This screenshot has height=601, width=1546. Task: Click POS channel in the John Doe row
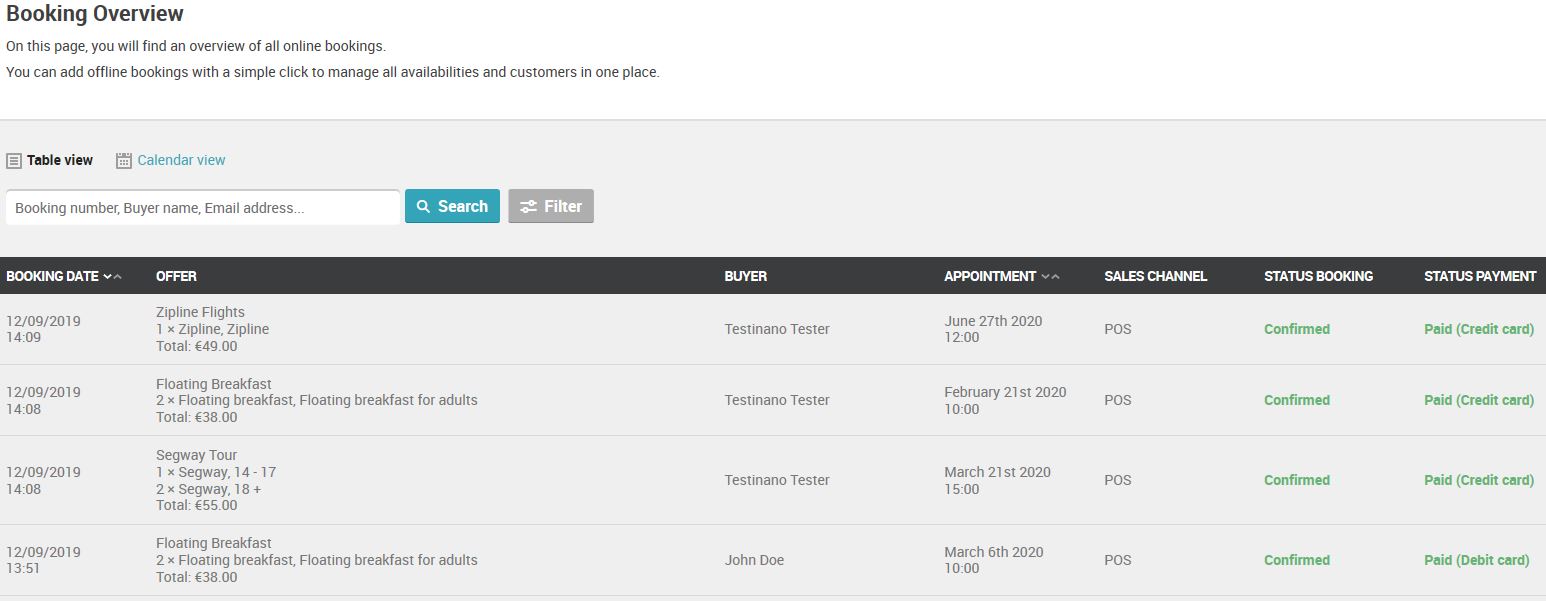coord(1118,560)
